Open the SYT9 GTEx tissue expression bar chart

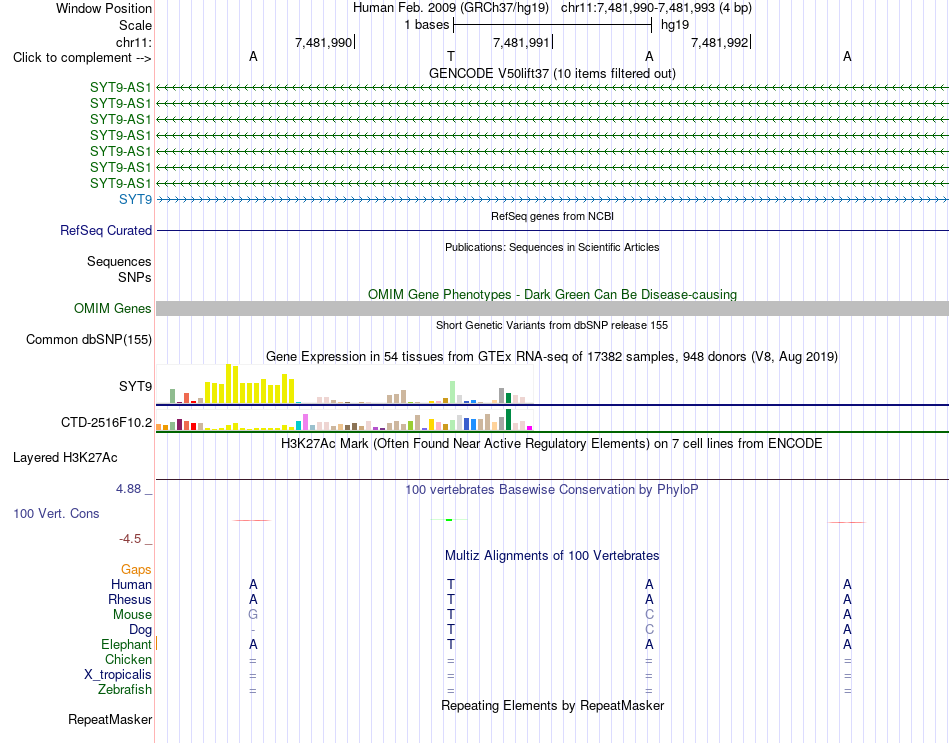(x=344, y=384)
